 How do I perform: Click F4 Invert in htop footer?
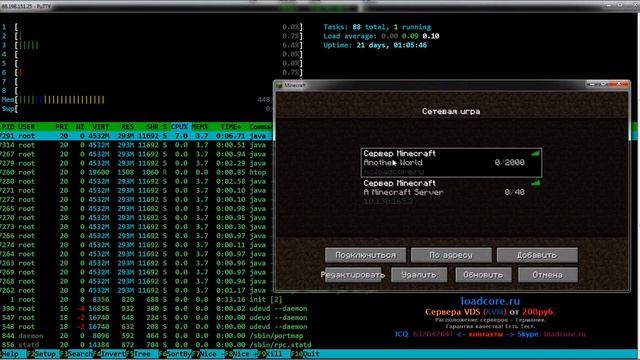pos(109,354)
